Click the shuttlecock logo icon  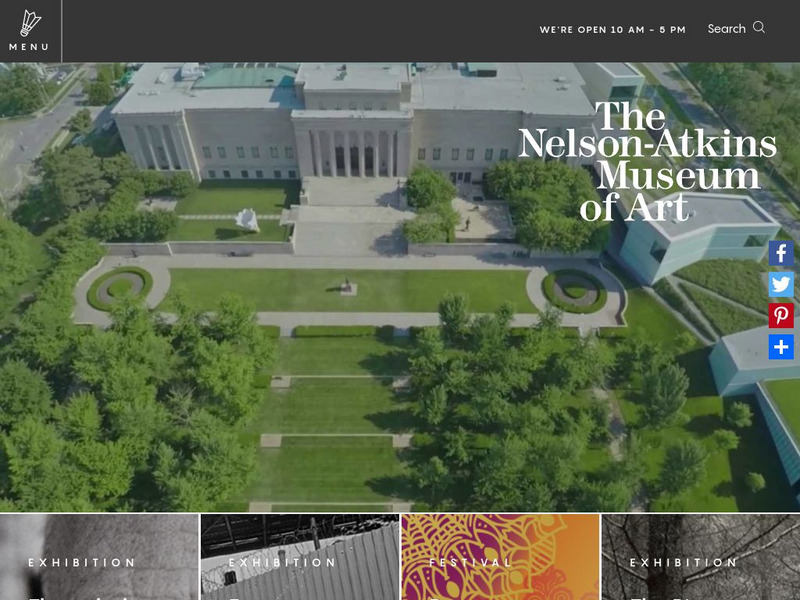click(x=30, y=23)
